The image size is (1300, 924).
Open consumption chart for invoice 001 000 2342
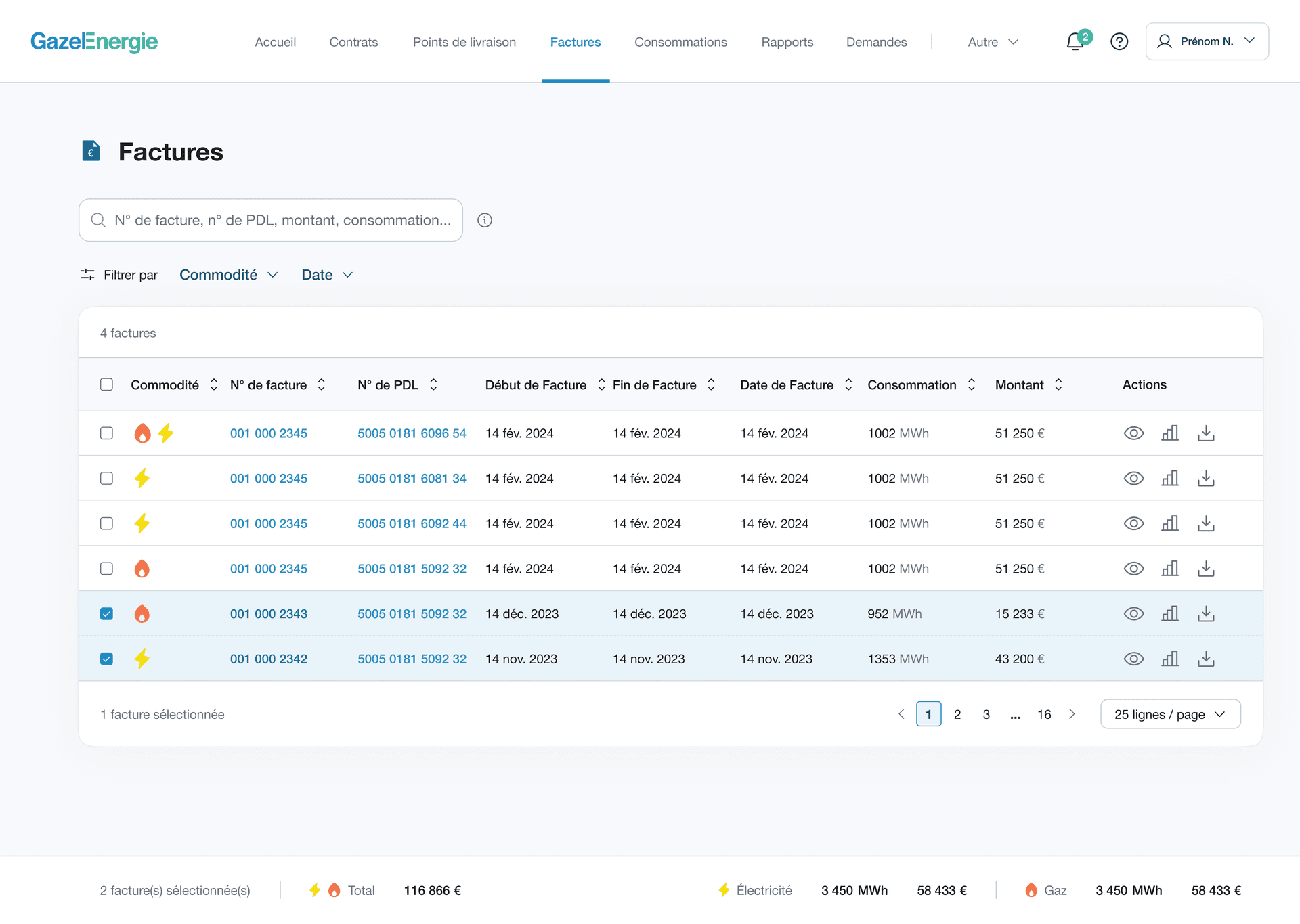[x=1170, y=659]
